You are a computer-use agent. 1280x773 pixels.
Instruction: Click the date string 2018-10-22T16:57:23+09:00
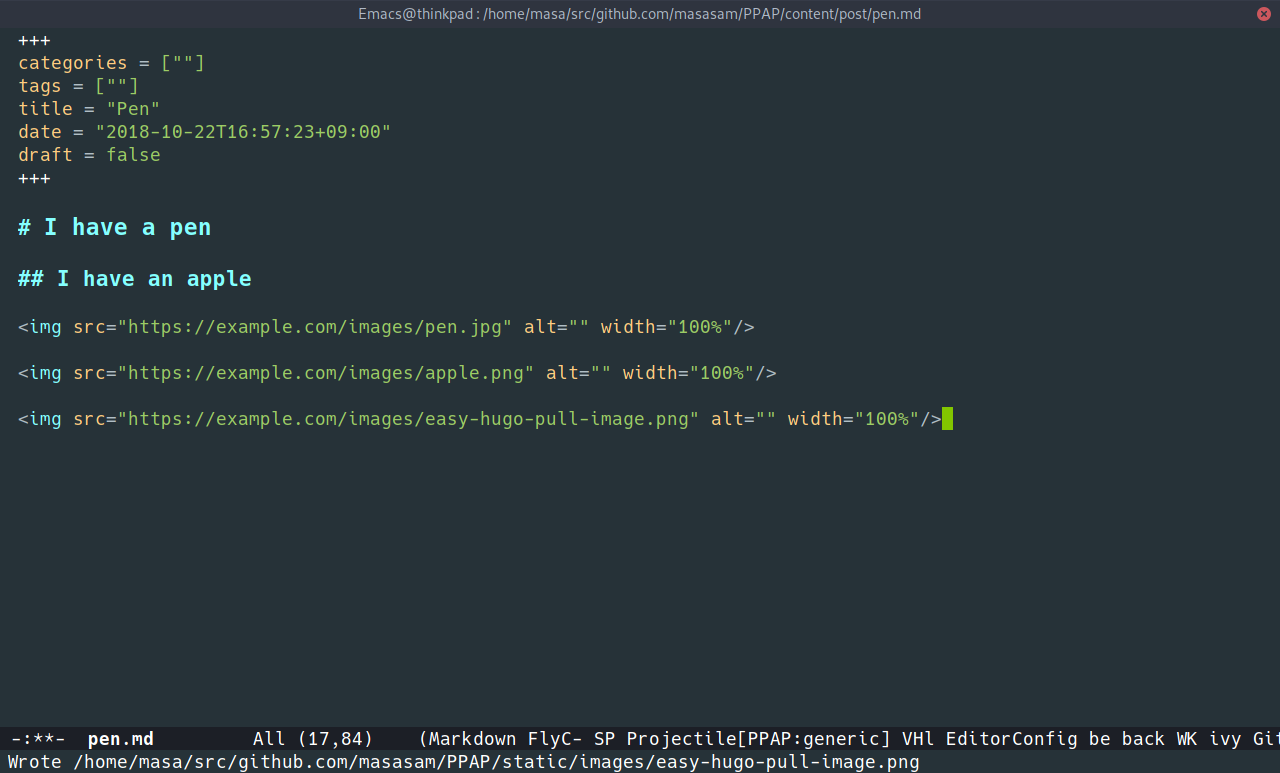pyautogui.click(x=243, y=132)
